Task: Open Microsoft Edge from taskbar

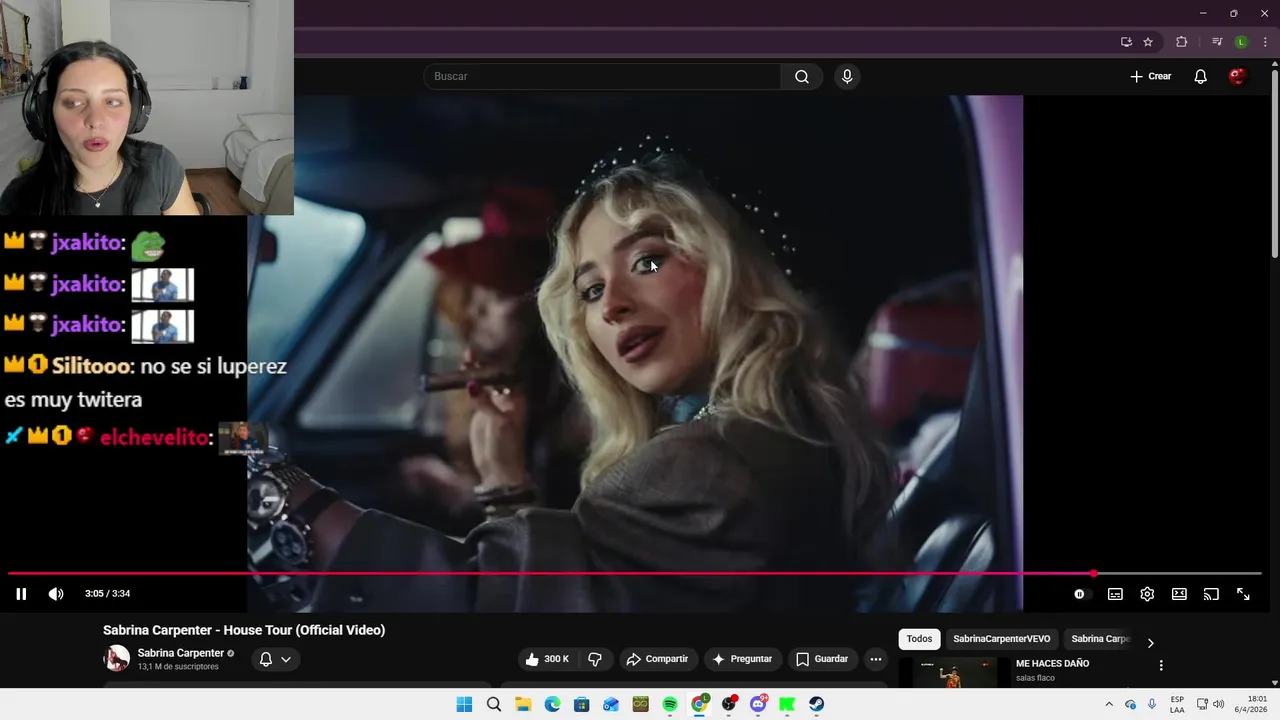Action: (552, 704)
